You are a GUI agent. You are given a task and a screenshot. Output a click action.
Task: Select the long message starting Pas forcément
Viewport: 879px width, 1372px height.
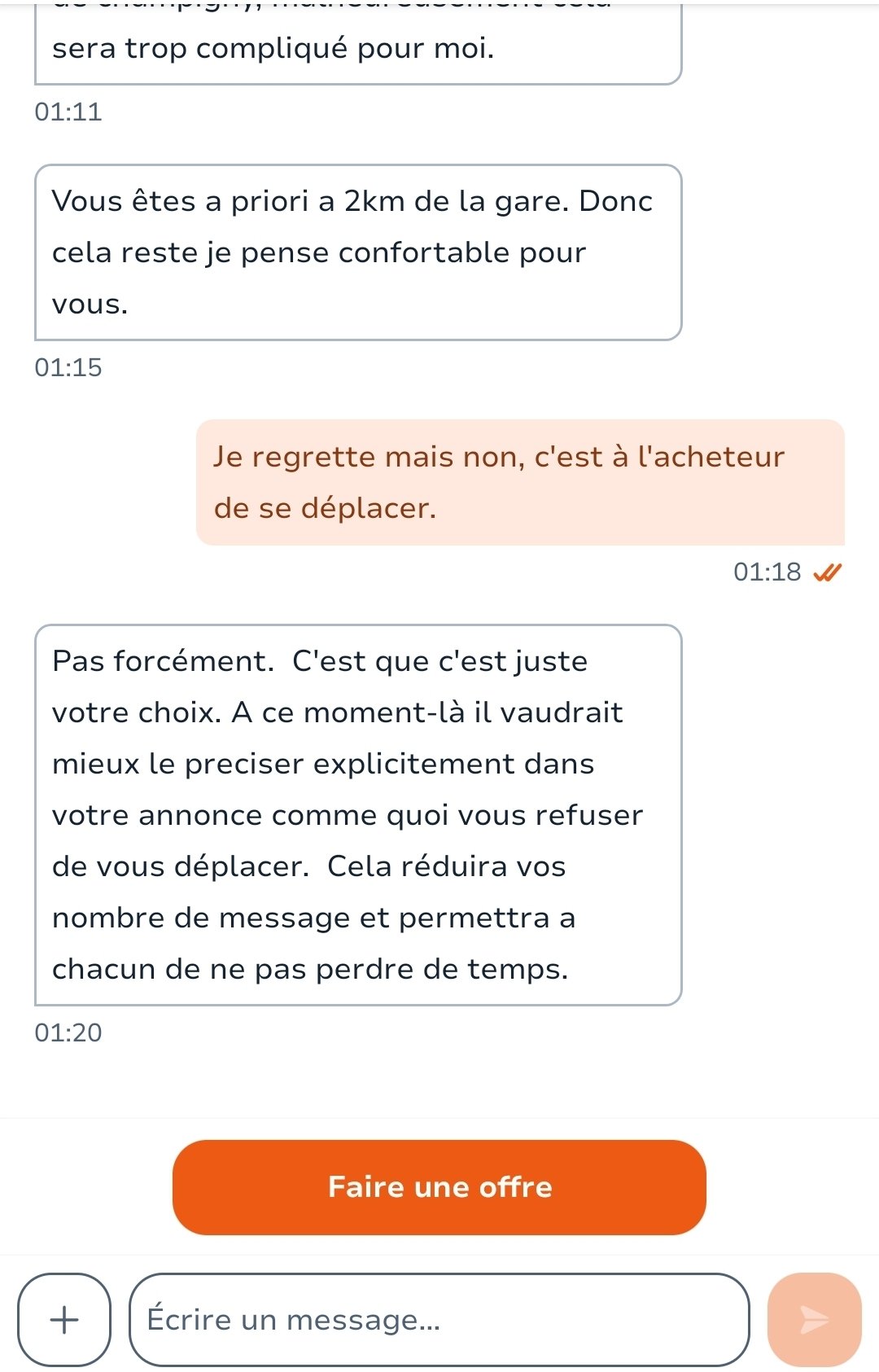[x=358, y=815]
